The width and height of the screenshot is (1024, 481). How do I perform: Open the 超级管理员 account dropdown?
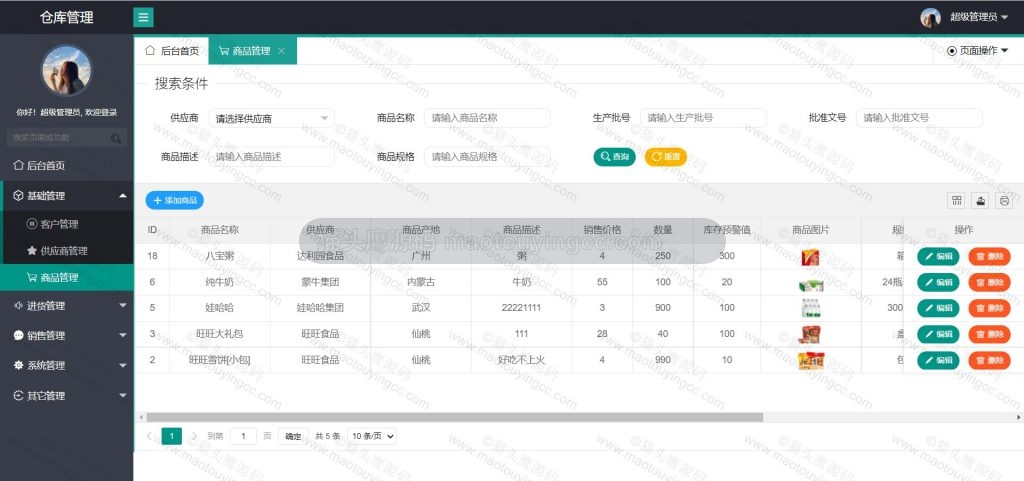(x=978, y=18)
